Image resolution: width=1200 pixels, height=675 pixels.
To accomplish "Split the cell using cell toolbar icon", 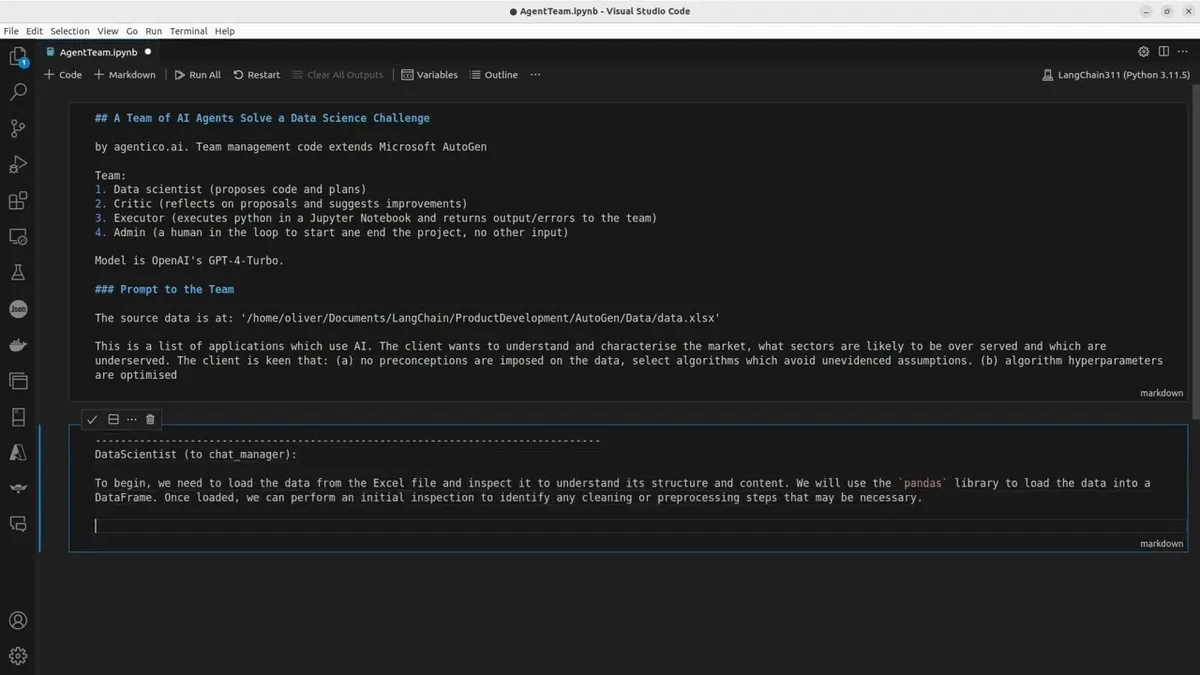I will (x=113, y=419).
